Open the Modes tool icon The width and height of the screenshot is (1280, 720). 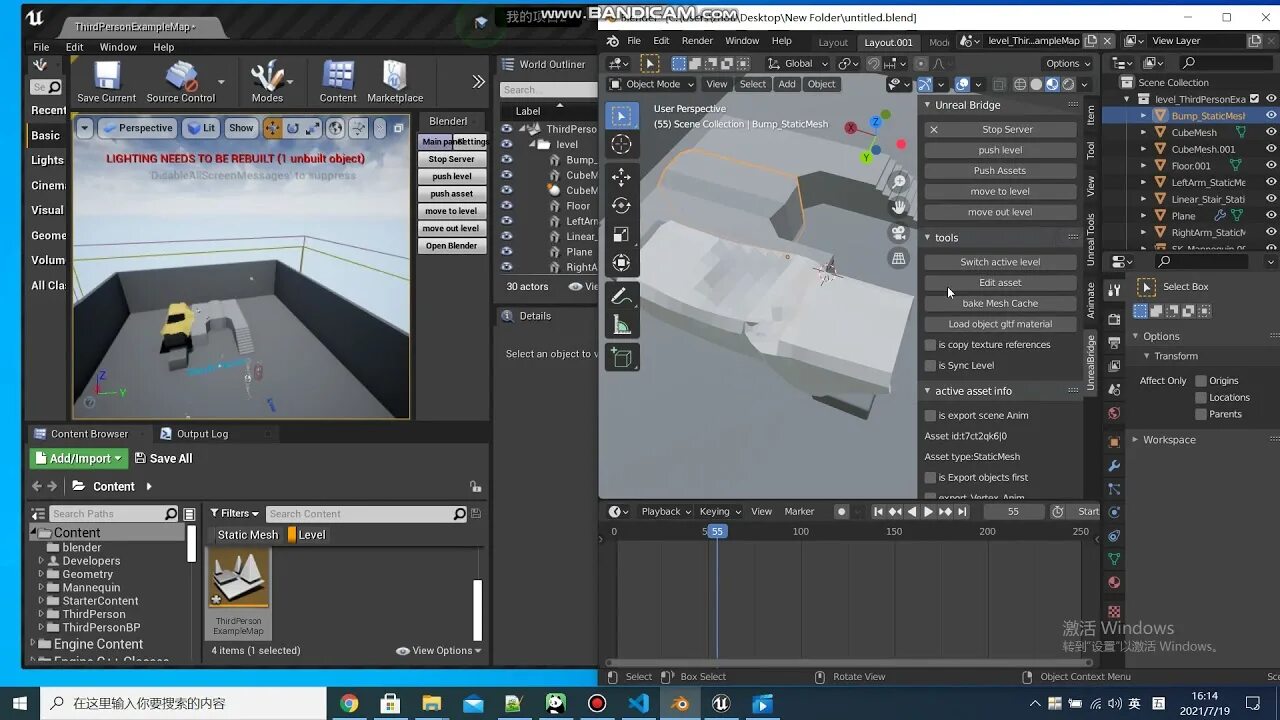tap(267, 82)
